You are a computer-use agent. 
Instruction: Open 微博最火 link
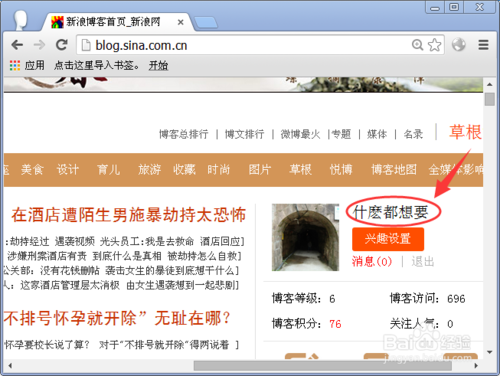[x=300, y=134]
